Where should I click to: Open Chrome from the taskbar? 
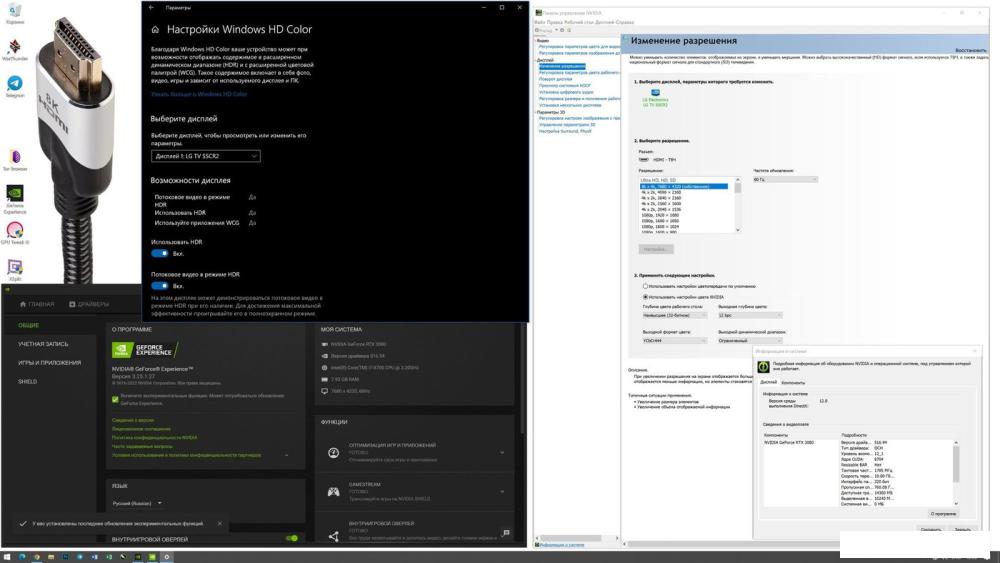(x=36, y=557)
